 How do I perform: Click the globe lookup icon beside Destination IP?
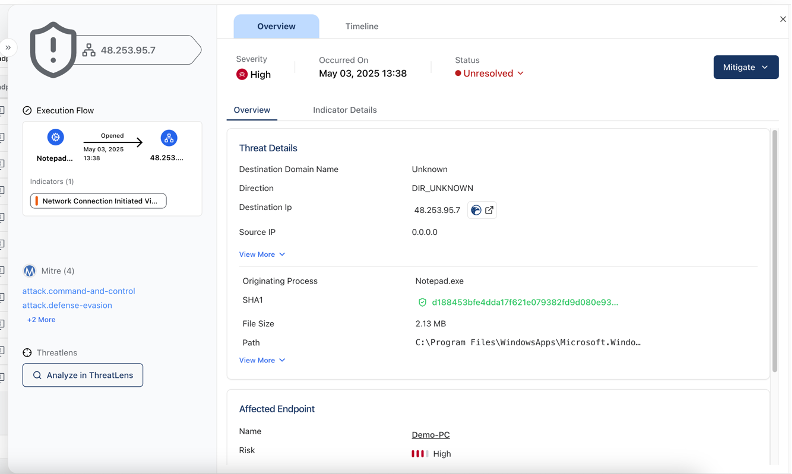point(476,210)
